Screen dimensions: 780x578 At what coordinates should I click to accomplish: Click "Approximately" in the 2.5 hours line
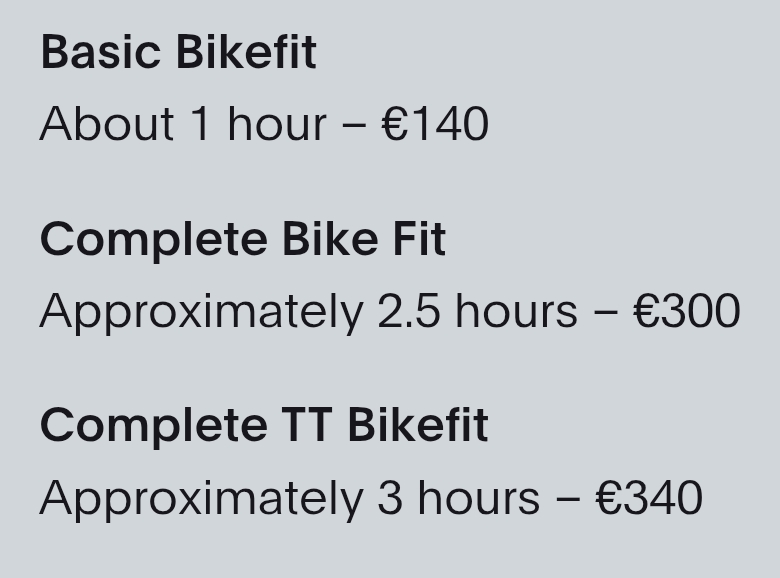(201, 312)
